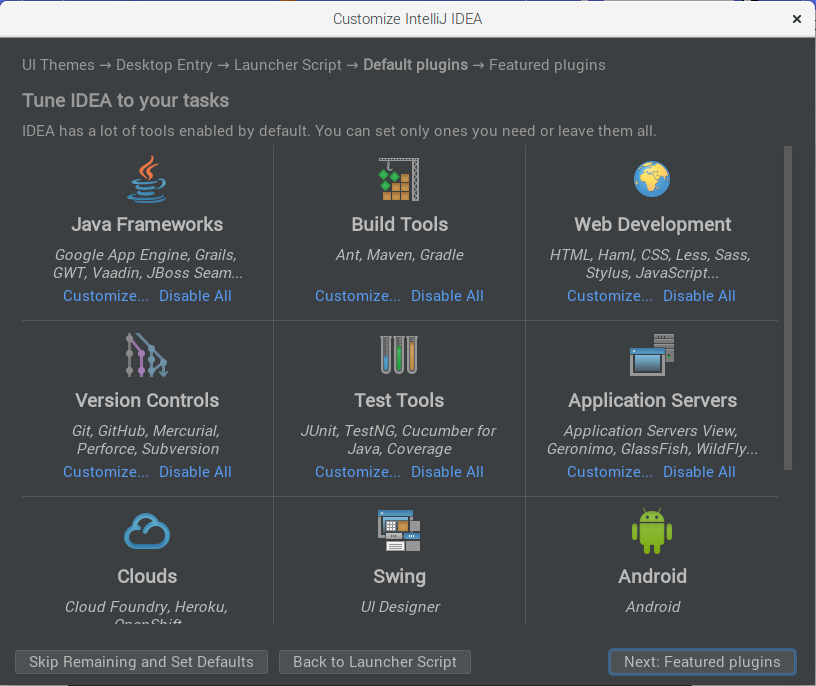Close the Customize IntelliJ IDEA dialog
This screenshot has width=816, height=686.
796,19
